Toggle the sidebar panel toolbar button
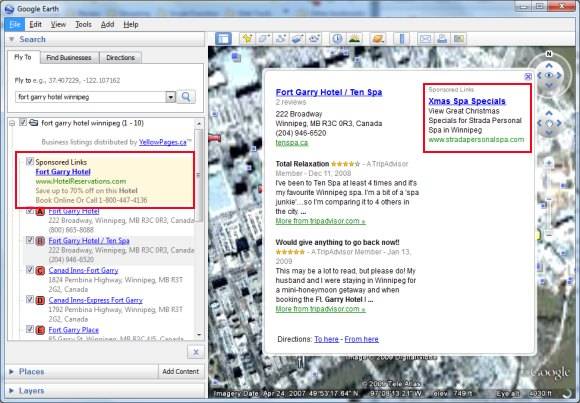This screenshot has height=403, width=580. [223, 38]
